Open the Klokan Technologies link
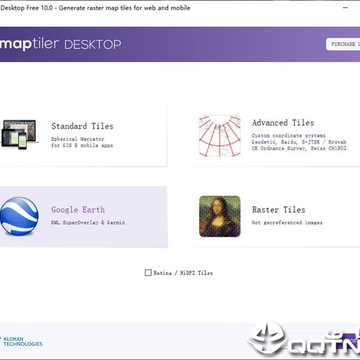 point(22,341)
